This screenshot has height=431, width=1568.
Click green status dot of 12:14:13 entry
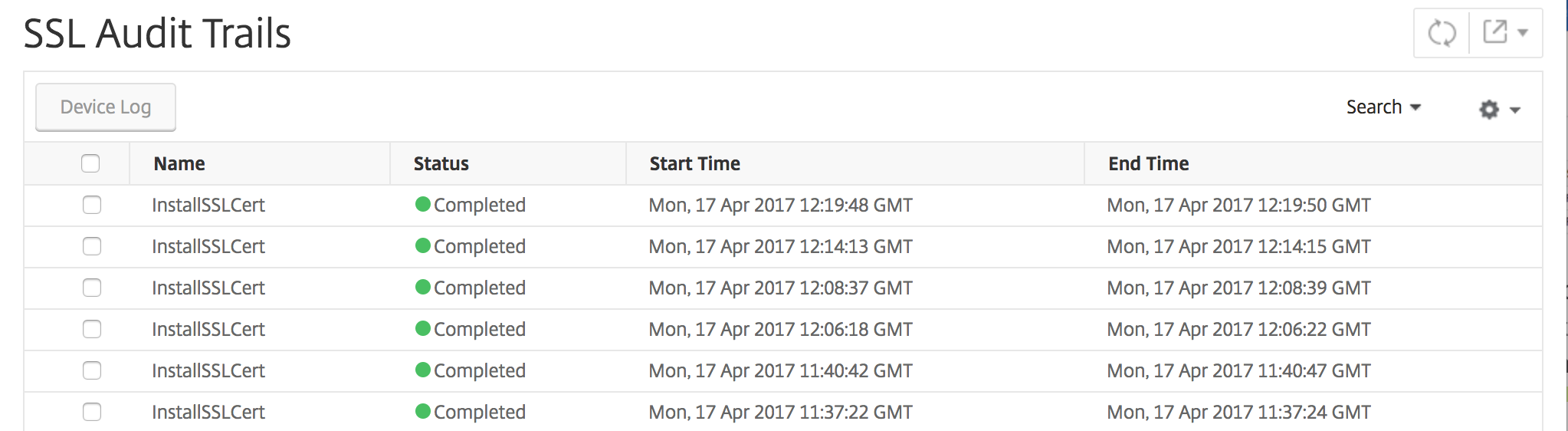423,245
